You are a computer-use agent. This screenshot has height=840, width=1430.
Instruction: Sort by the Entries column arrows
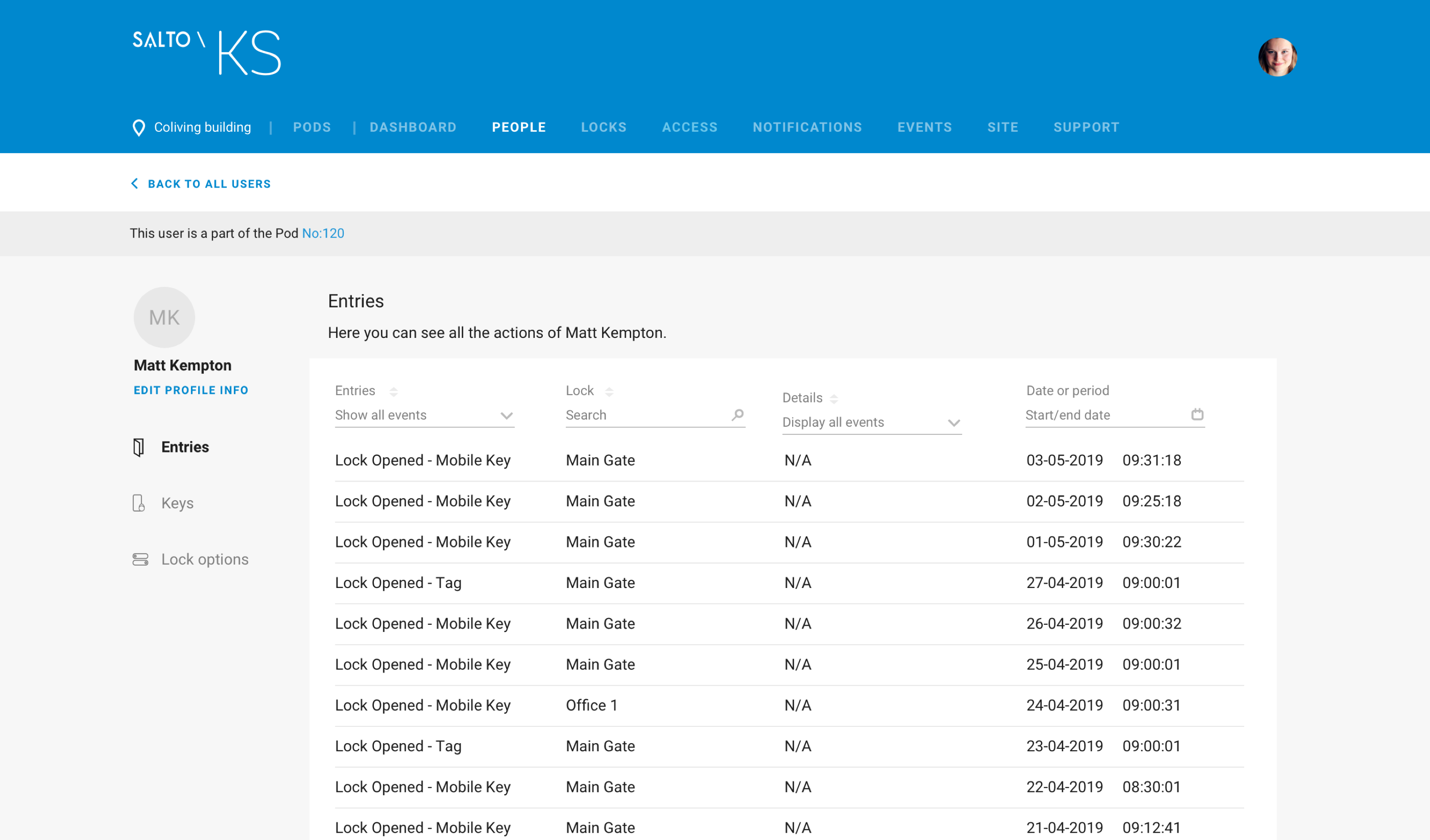tap(393, 391)
